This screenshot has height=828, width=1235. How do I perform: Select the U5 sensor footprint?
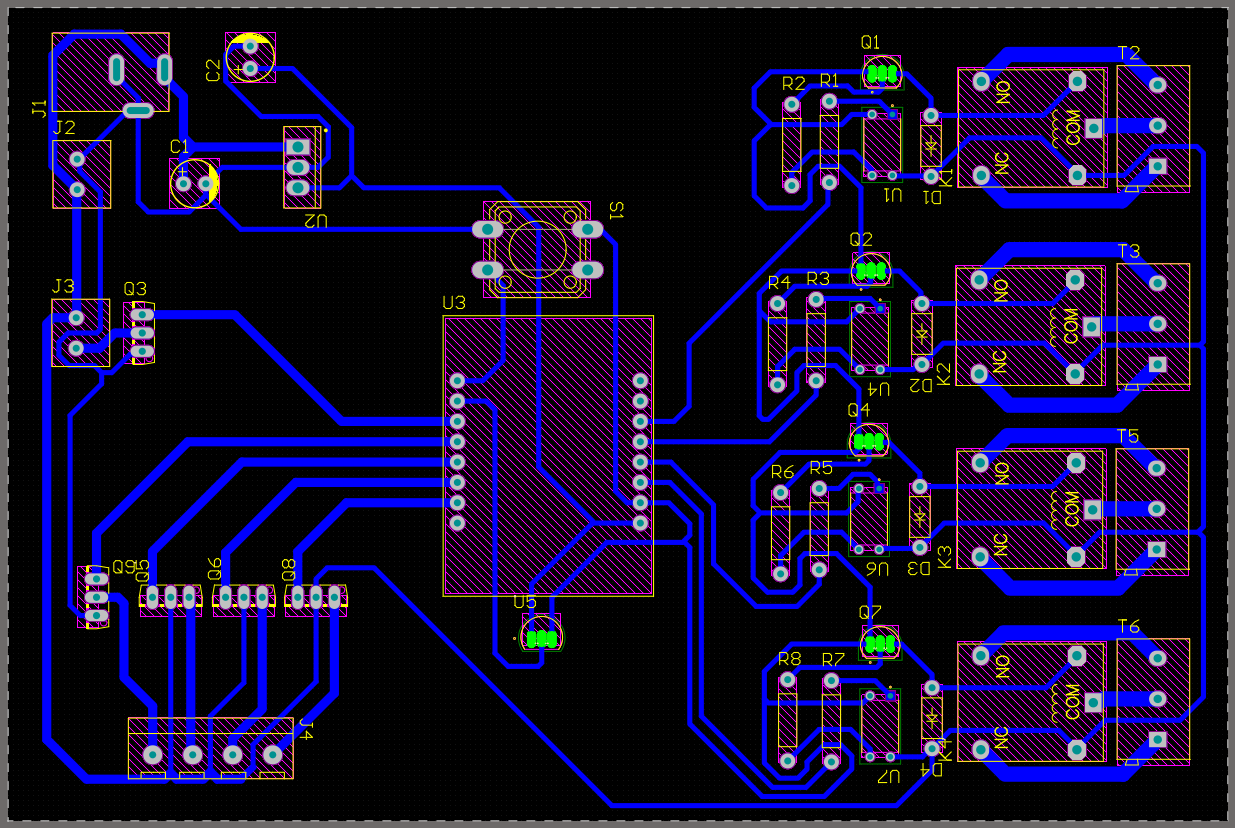click(541, 635)
